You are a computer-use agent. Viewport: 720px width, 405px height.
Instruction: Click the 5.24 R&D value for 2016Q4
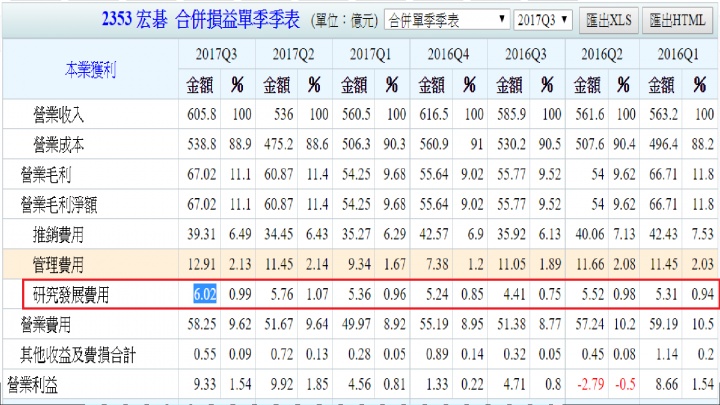pyautogui.click(x=437, y=294)
